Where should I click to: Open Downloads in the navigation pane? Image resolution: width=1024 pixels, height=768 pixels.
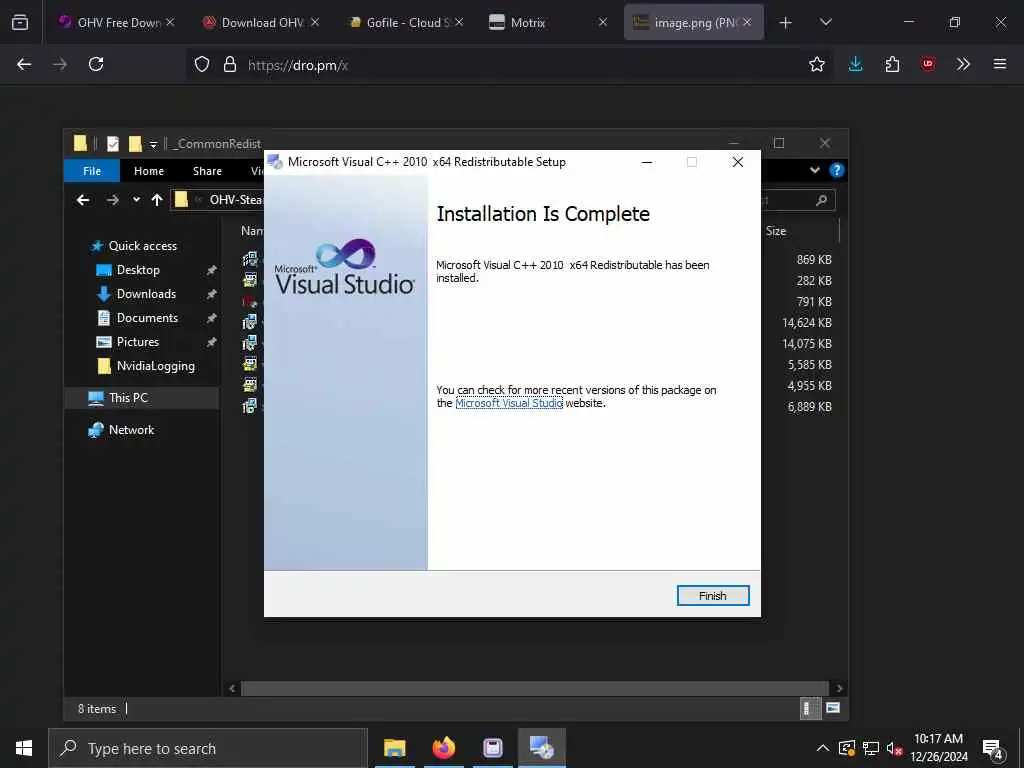tap(146, 294)
